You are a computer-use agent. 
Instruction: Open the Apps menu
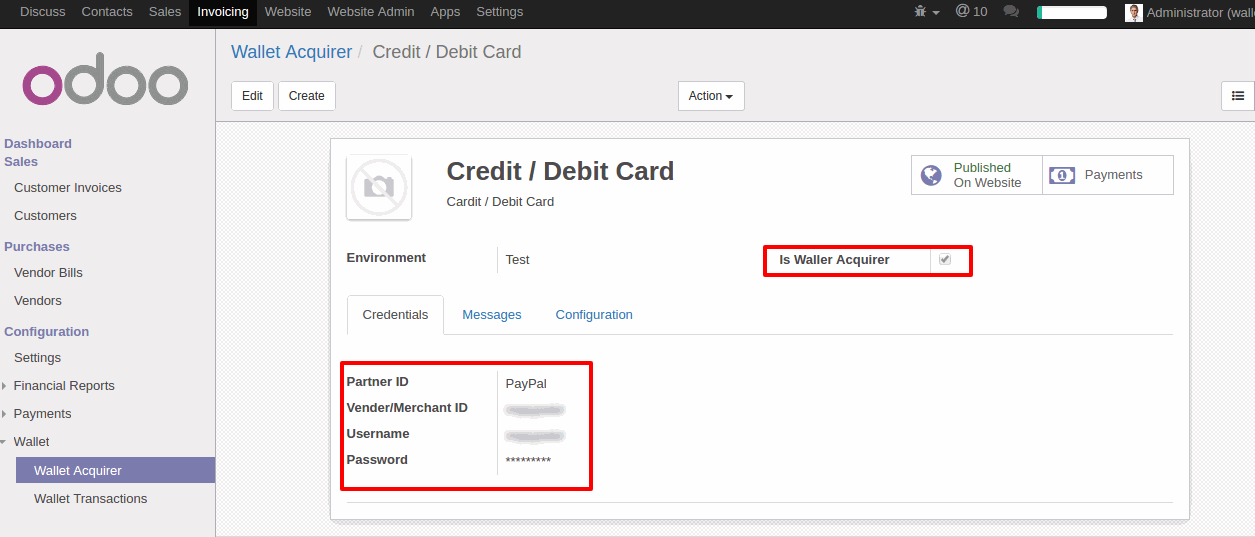[445, 12]
